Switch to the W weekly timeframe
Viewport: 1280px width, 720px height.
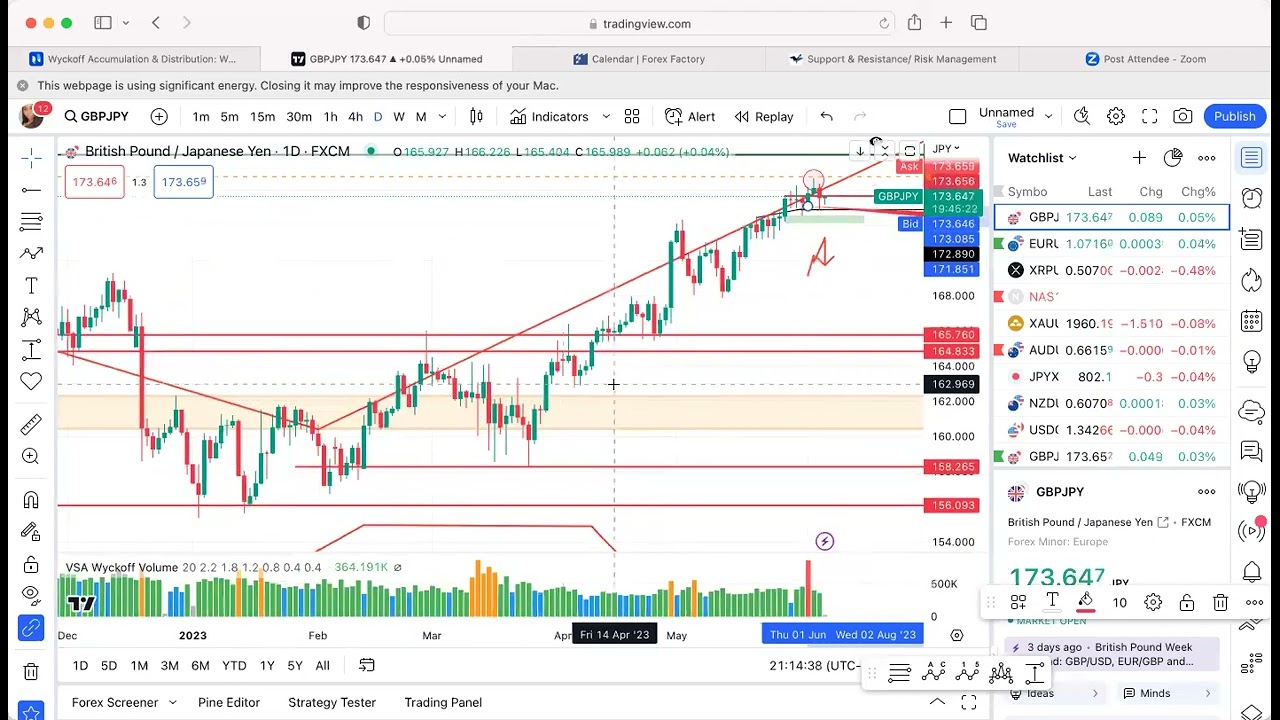pos(399,117)
